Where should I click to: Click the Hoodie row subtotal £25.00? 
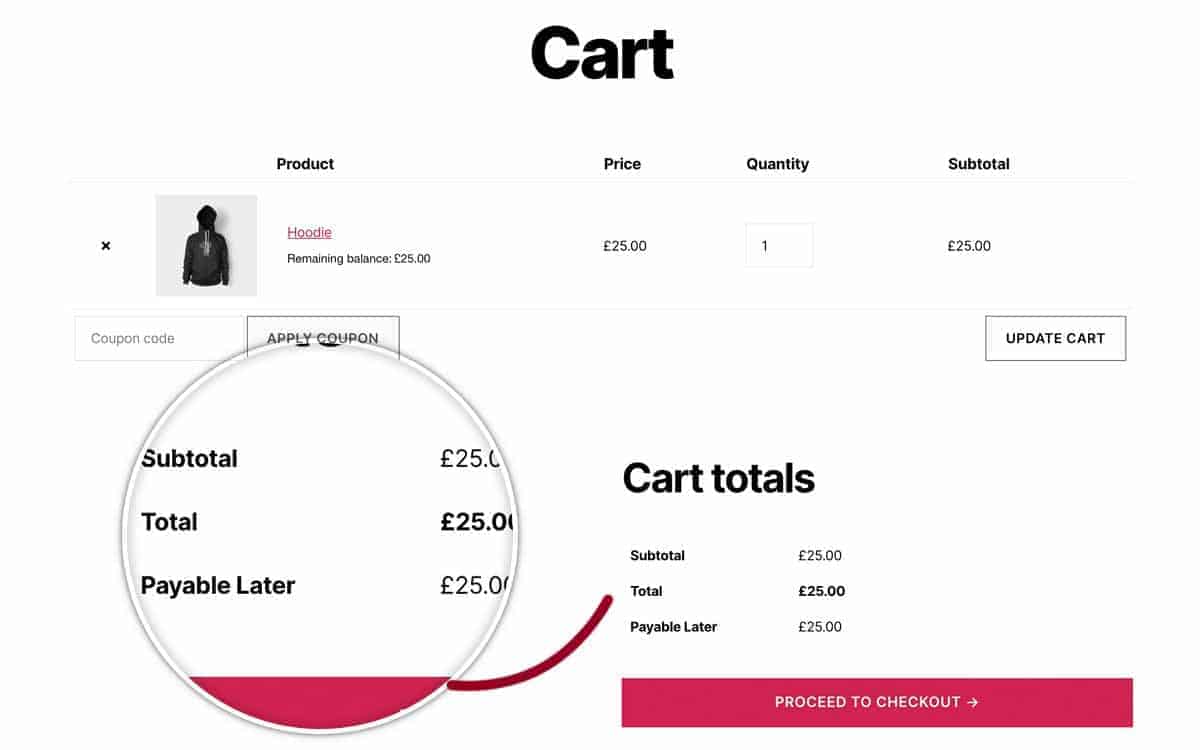click(969, 246)
